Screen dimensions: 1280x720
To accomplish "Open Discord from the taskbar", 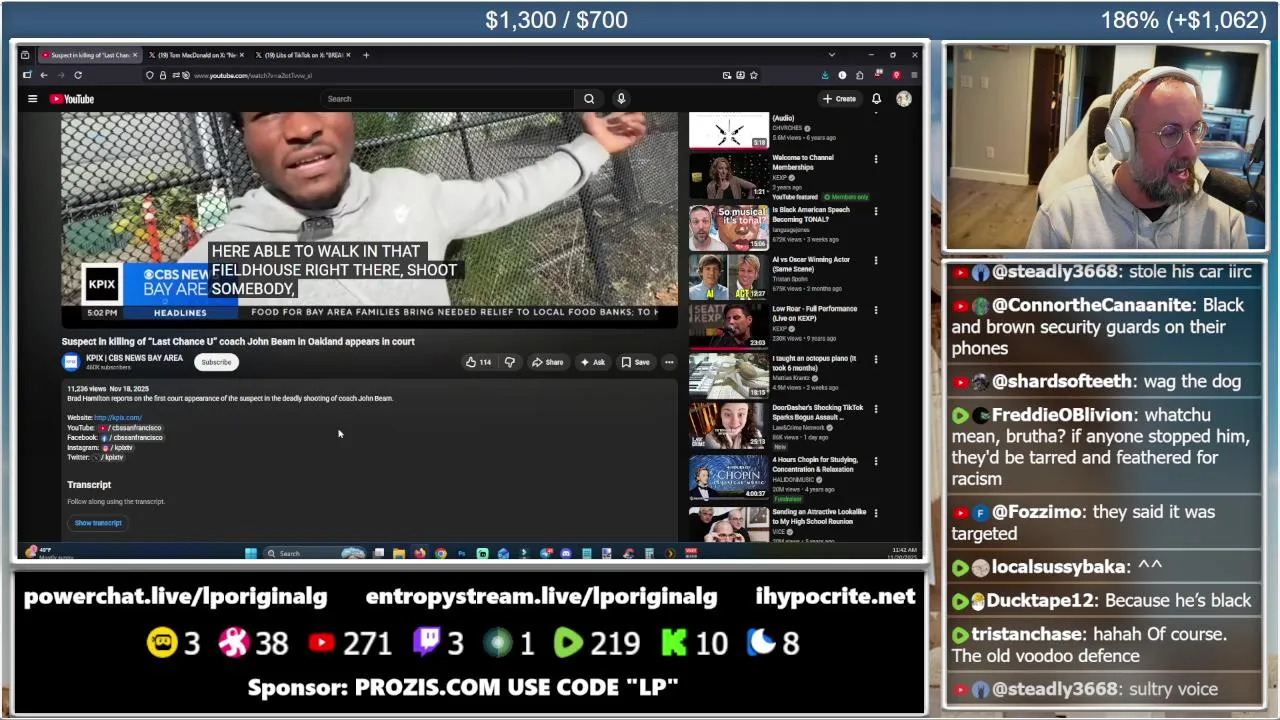I will (x=566, y=553).
